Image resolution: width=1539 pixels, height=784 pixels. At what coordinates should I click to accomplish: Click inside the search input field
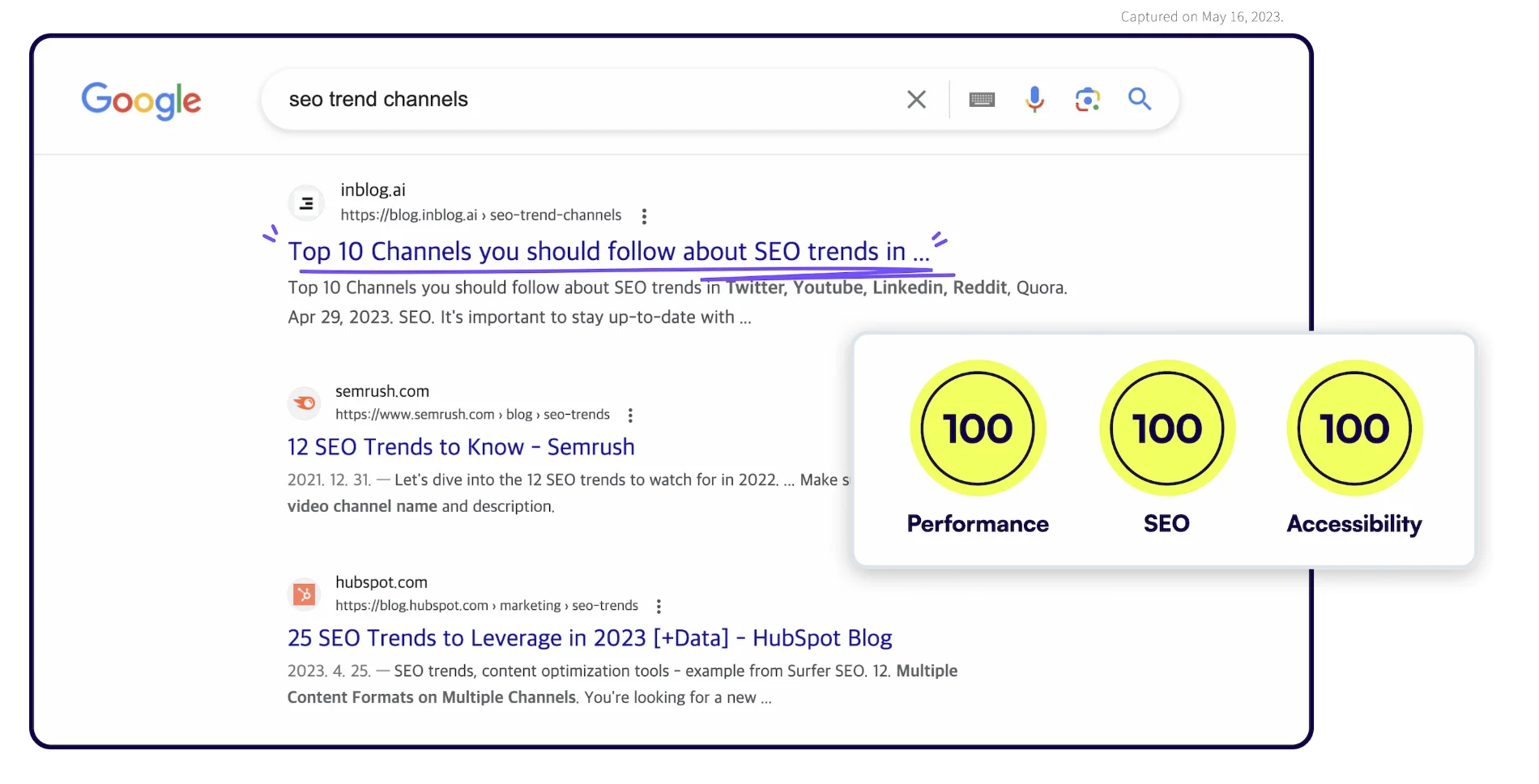point(567,99)
